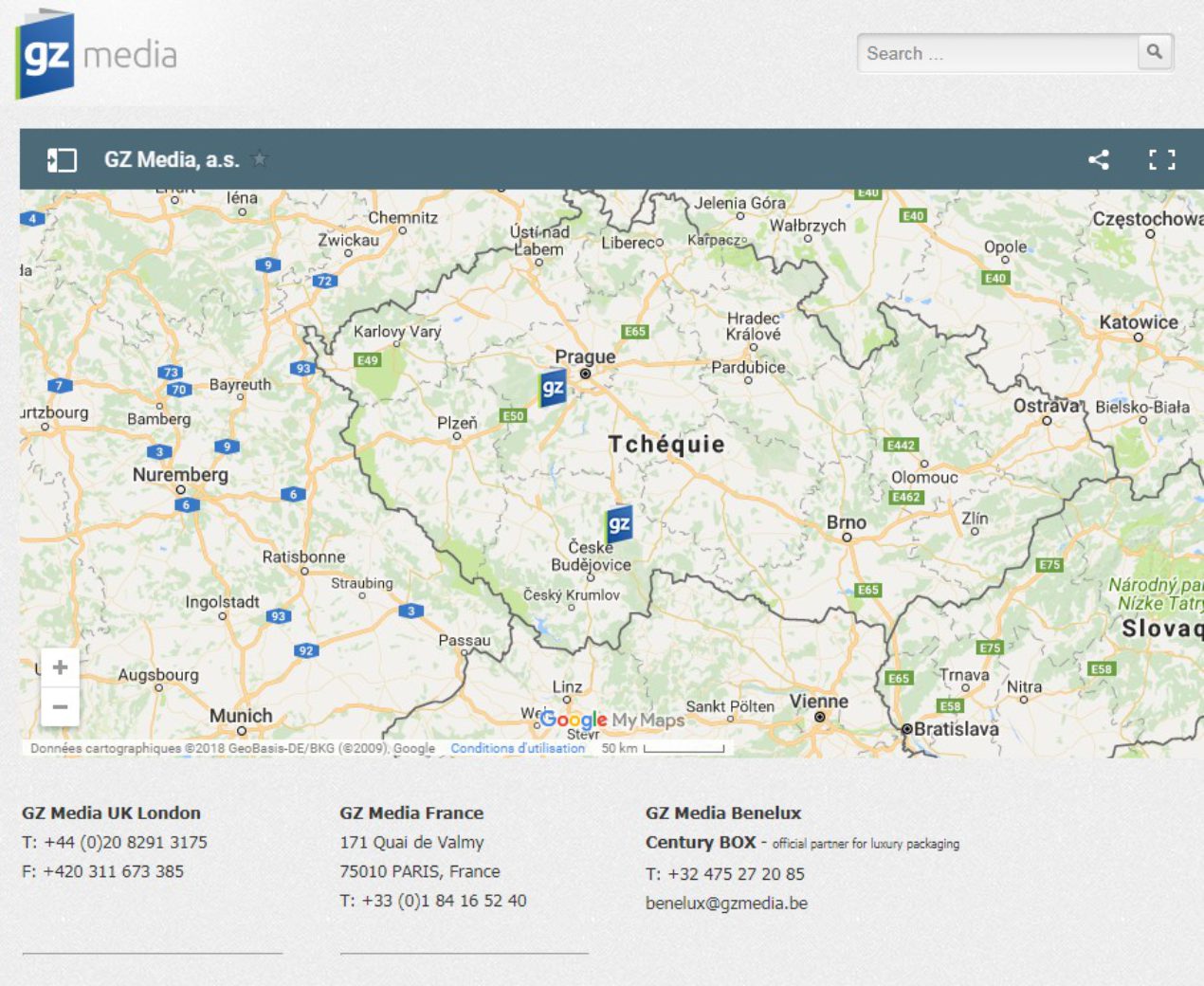The image size is (1204, 986).
Task: Click the search magnifier button
Action: [1155, 52]
